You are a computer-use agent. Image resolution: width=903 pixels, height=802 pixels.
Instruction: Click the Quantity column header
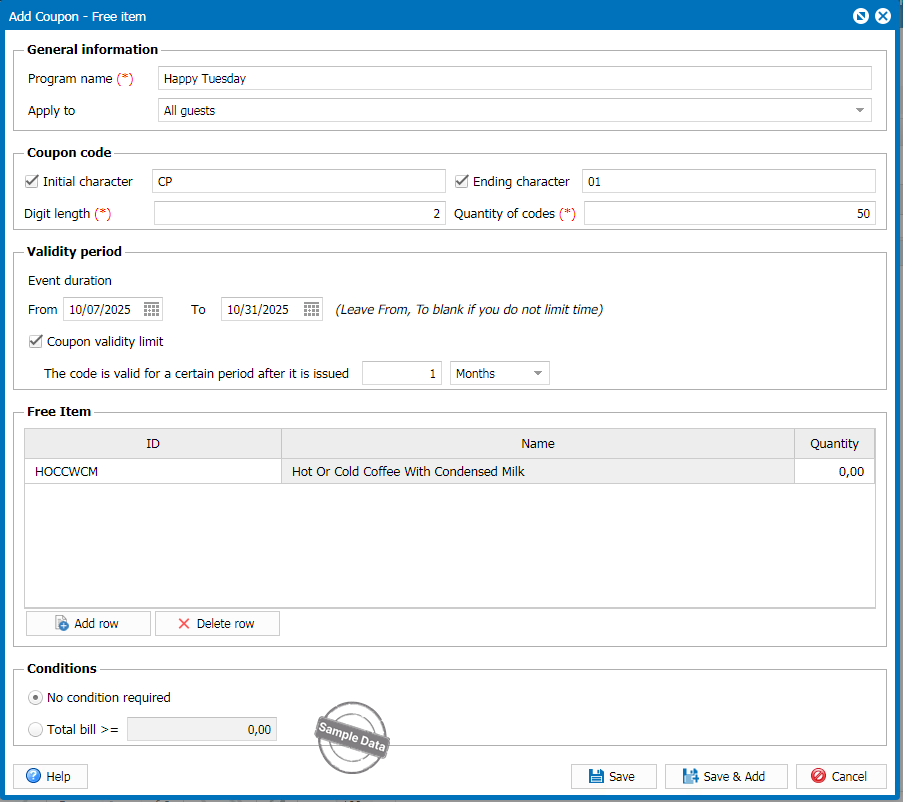834,443
